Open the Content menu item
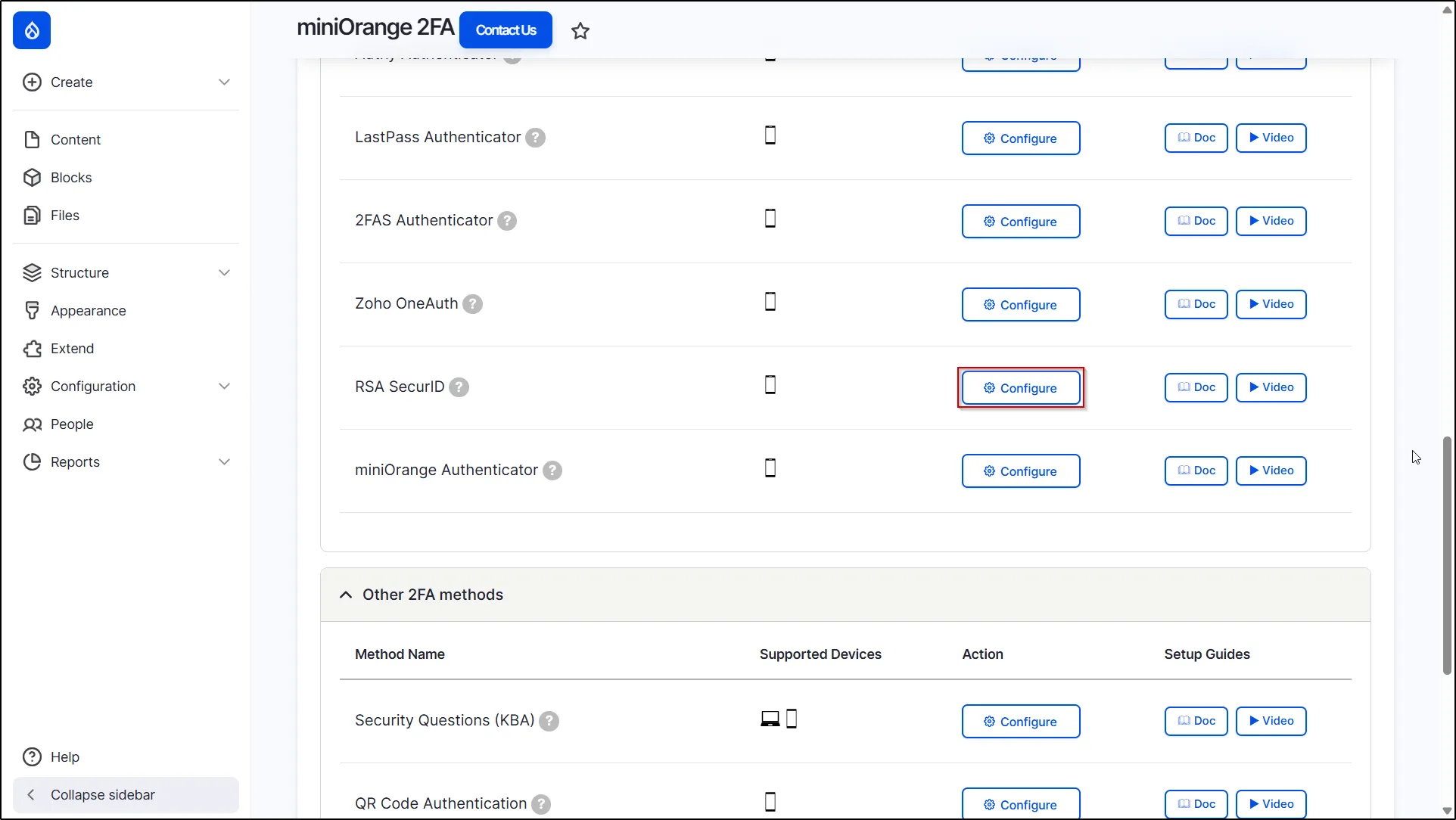This screenshot has width=1456, height=820. [76, 139]
